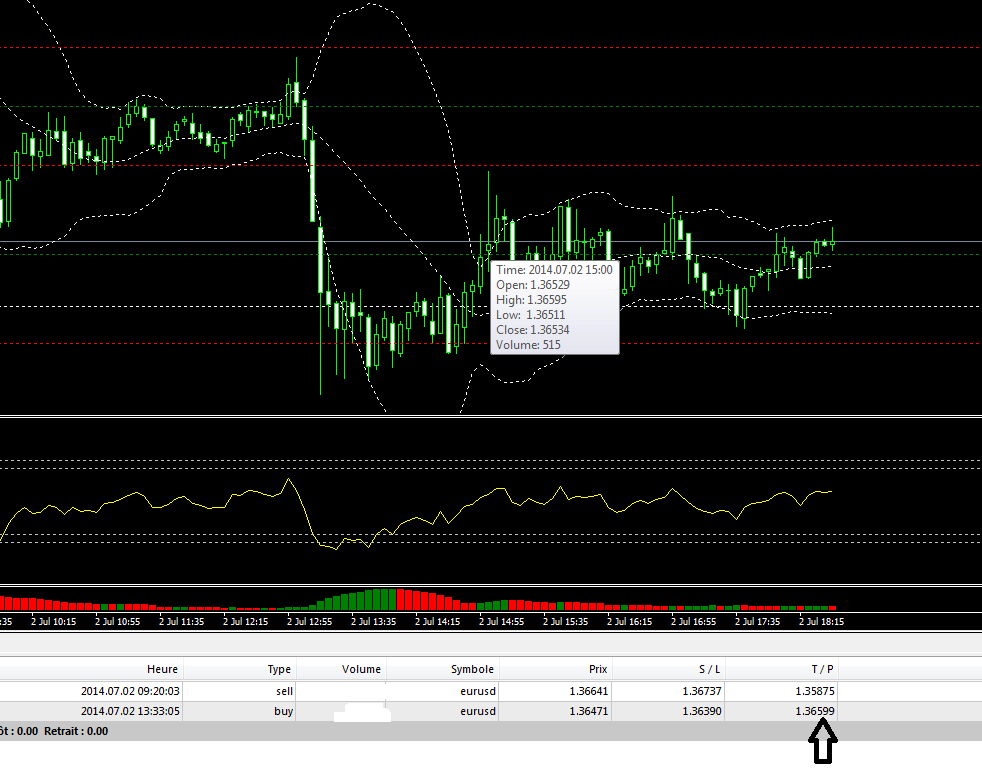Click the 2 Jul 10:15 time axis label

(53, 621)
